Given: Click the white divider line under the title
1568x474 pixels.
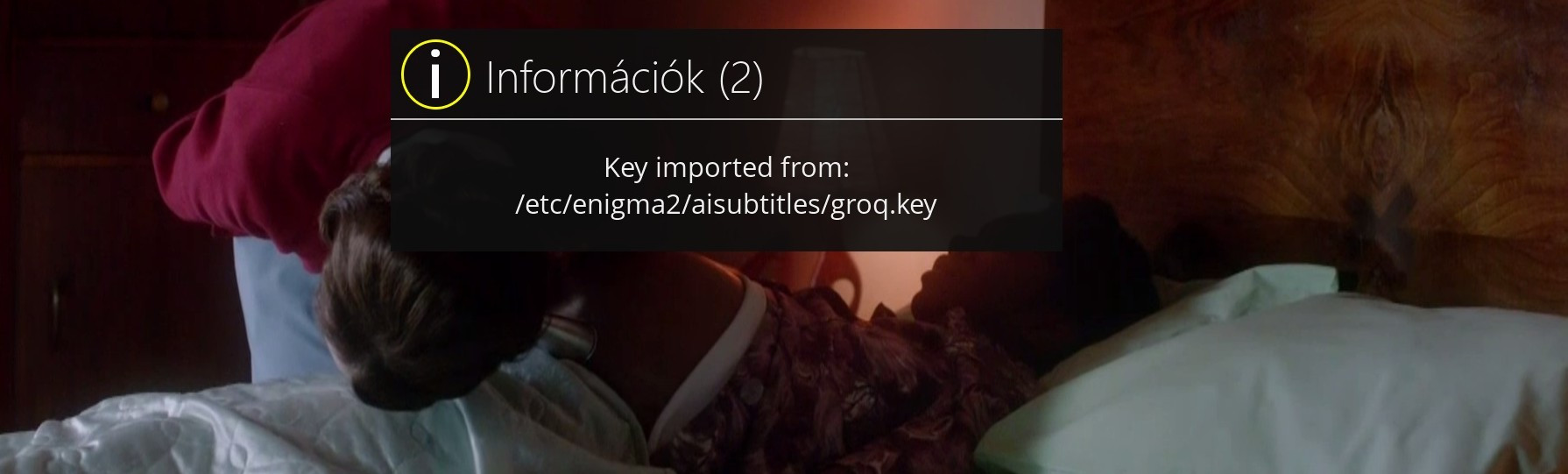Looking at the screenshot, I should point(726,118).
